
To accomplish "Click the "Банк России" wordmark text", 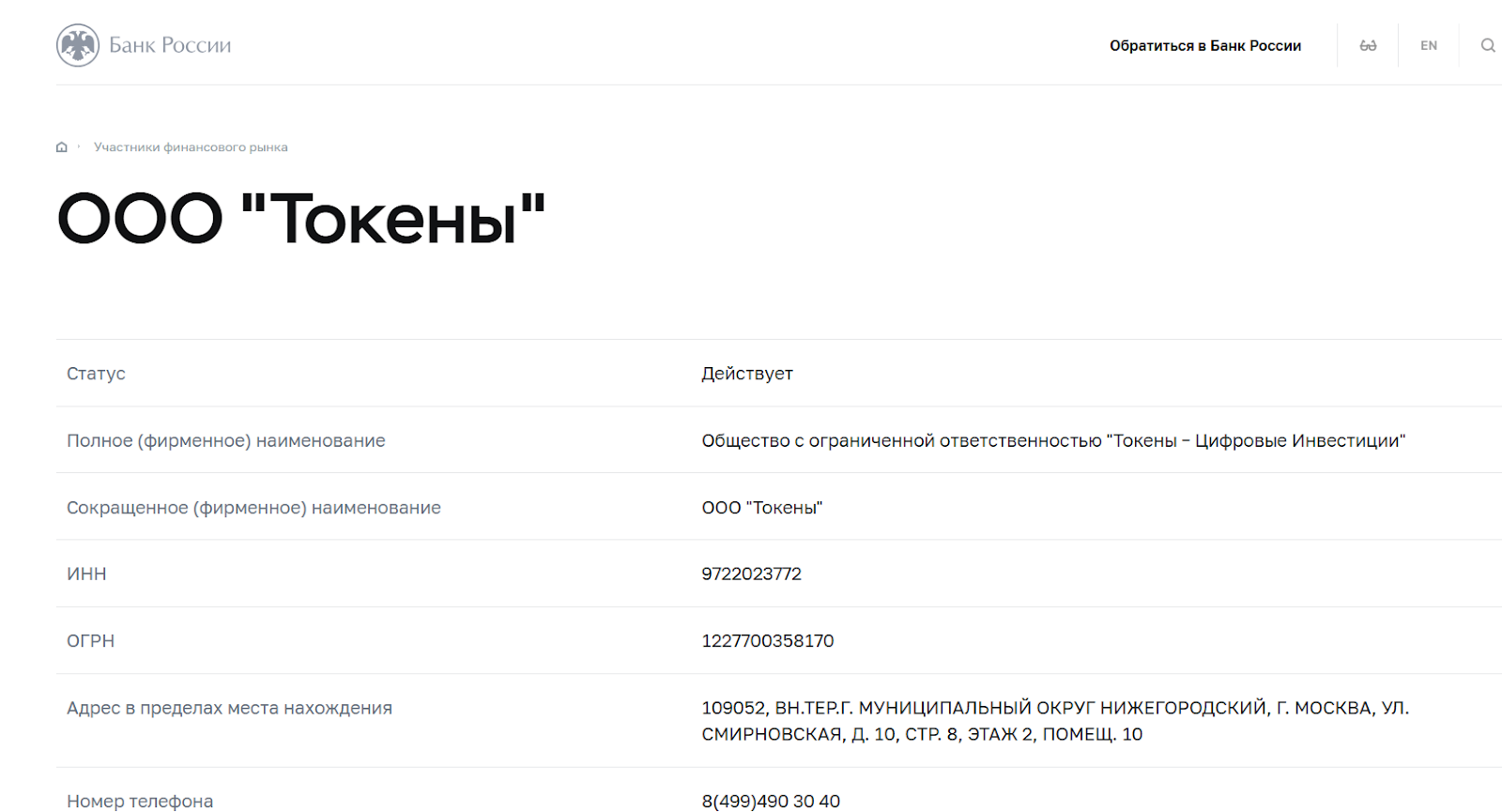I will coord(170,45).
